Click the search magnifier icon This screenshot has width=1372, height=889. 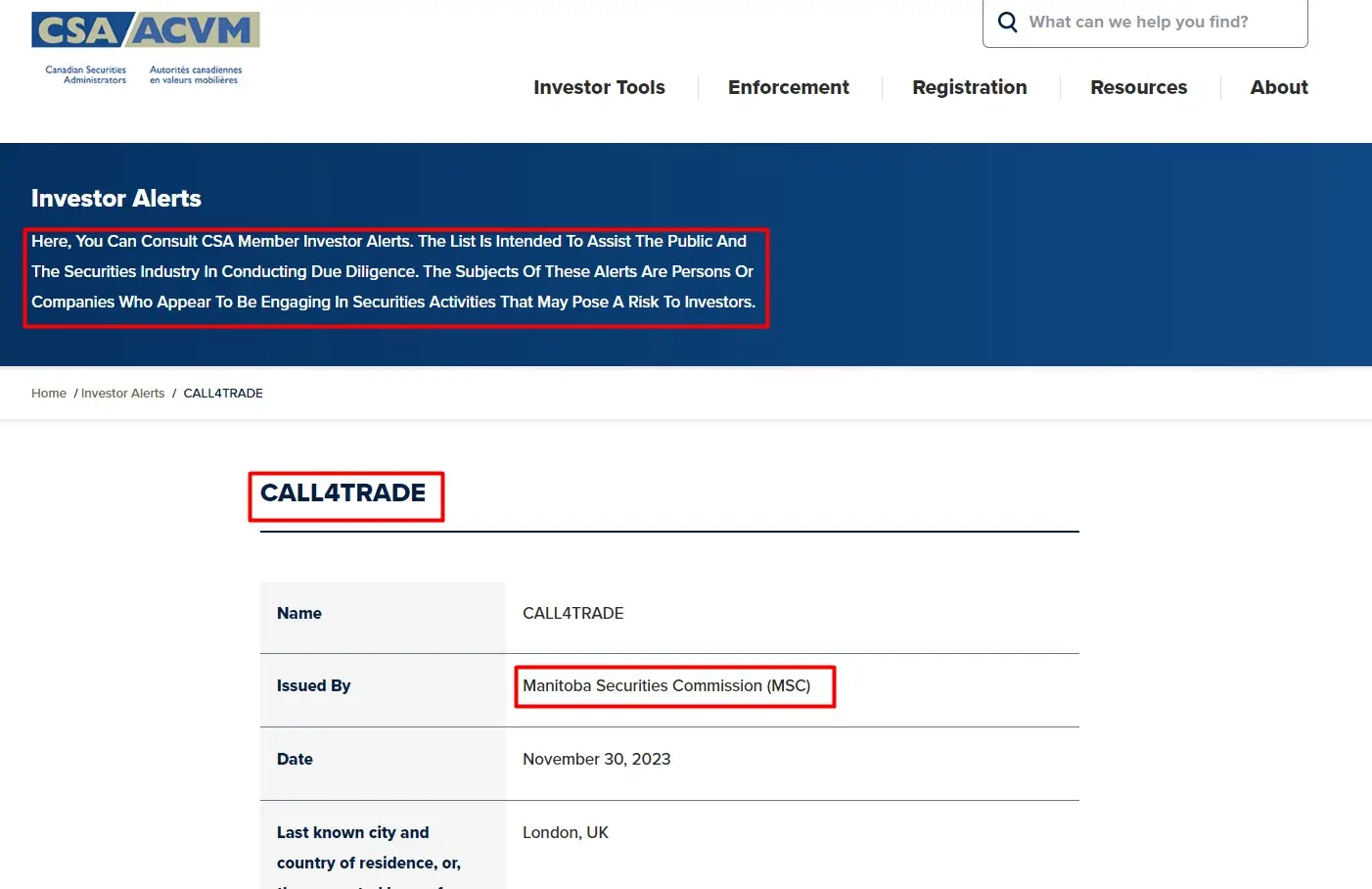tap(1007, 22)
